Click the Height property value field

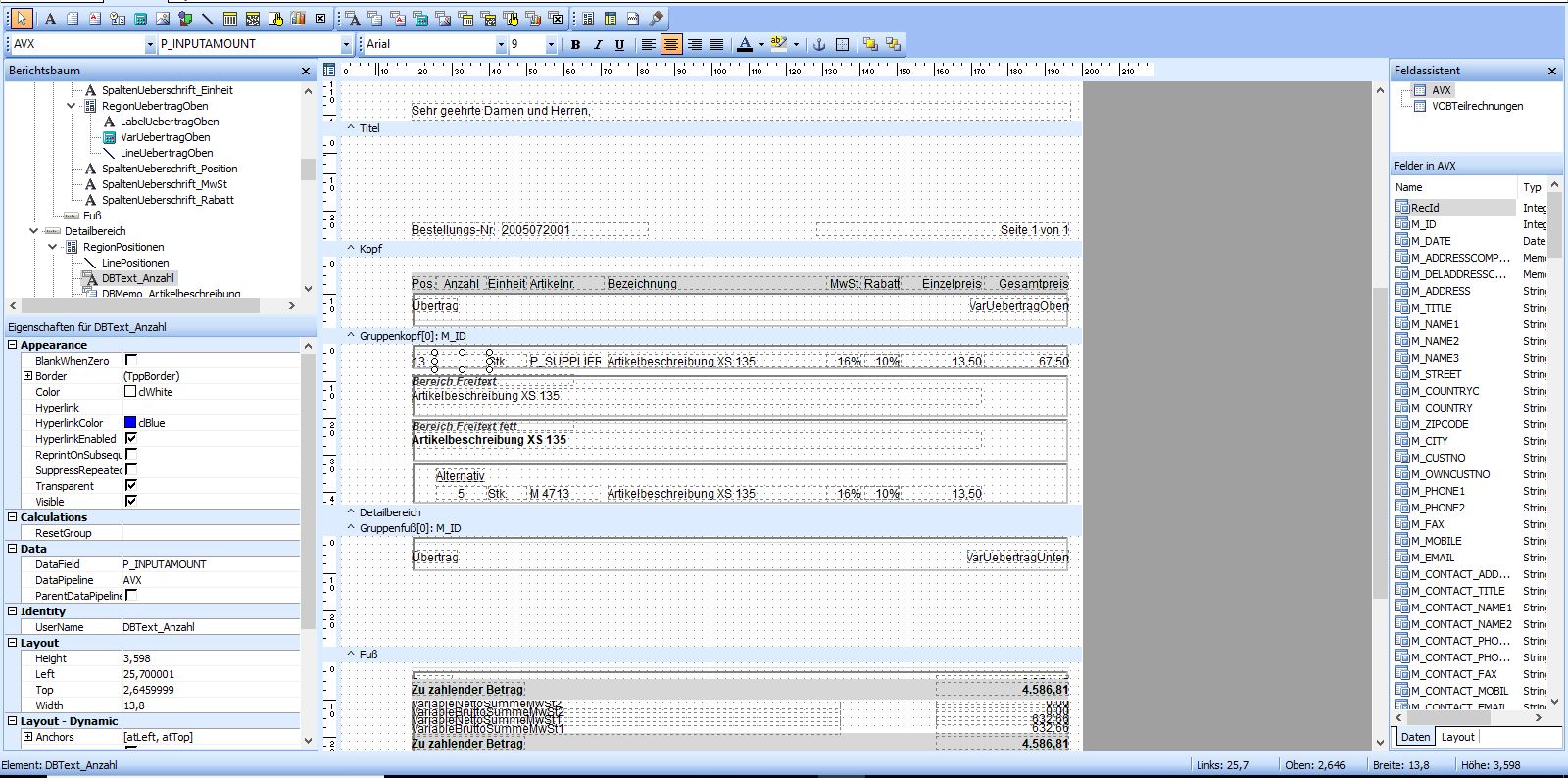pos(210,658)
